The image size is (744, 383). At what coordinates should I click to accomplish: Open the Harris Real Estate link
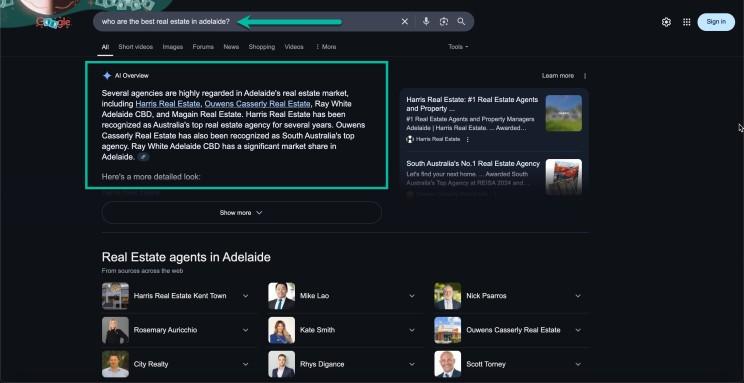(168, 104)
